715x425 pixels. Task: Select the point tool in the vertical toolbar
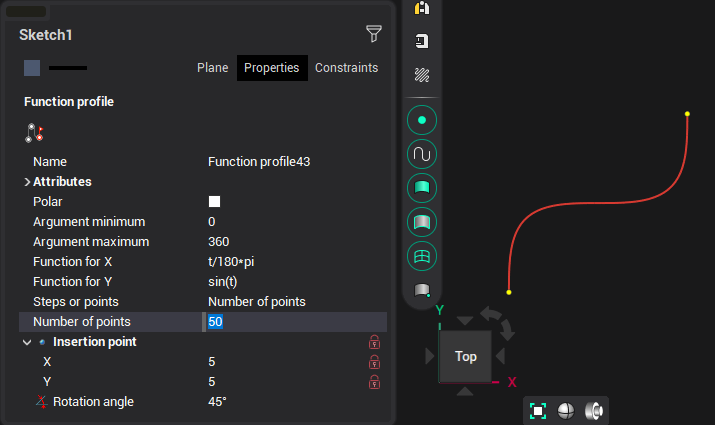click(x=422, y=121)
